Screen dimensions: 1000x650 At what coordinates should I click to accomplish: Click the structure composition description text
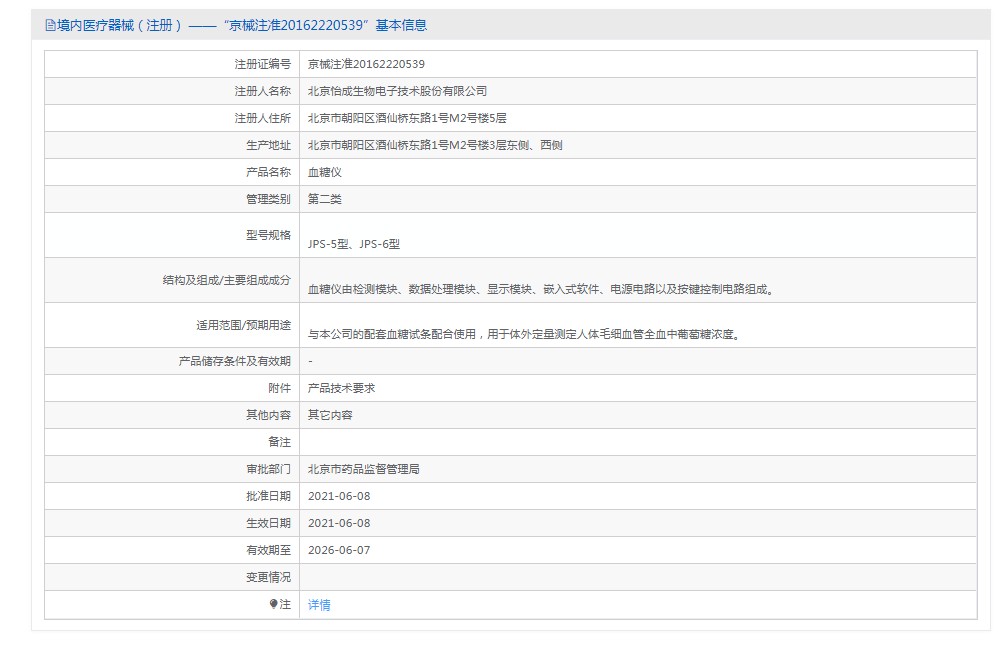tap(541, 290)
